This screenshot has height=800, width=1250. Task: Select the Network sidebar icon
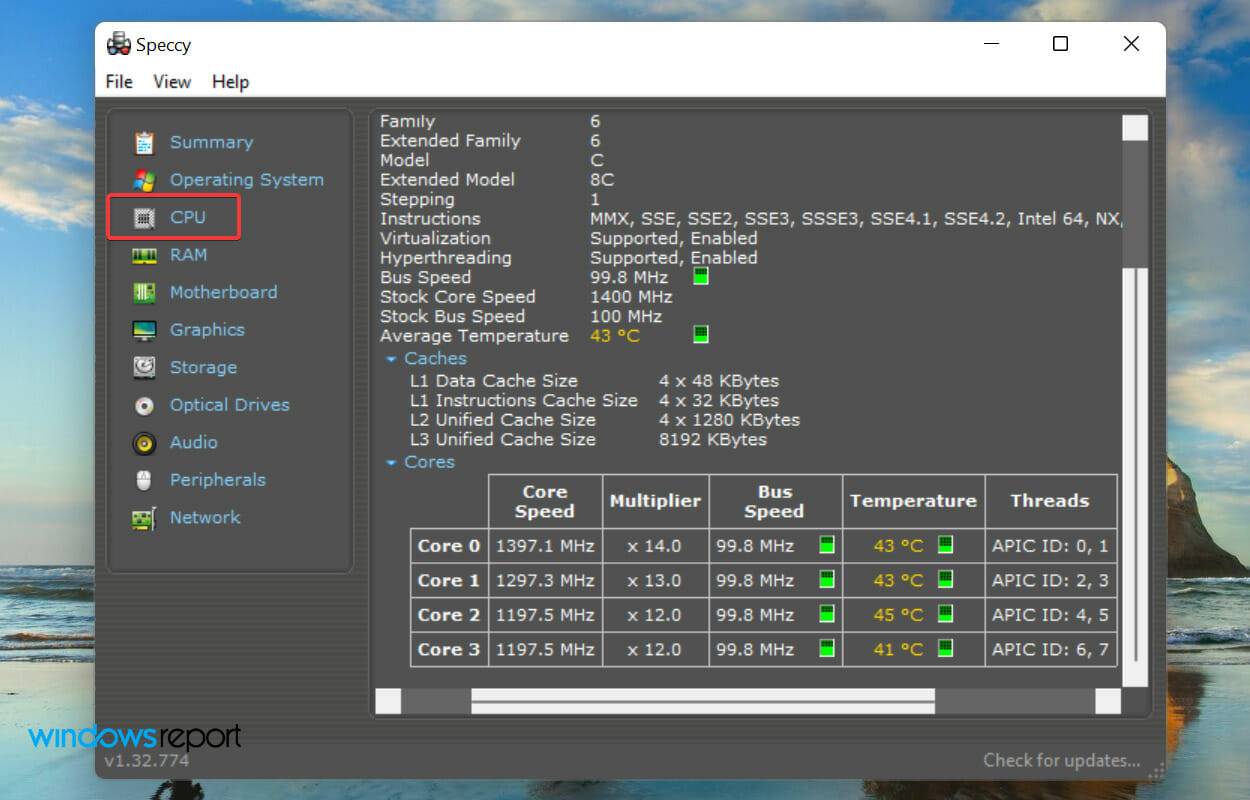143,518
